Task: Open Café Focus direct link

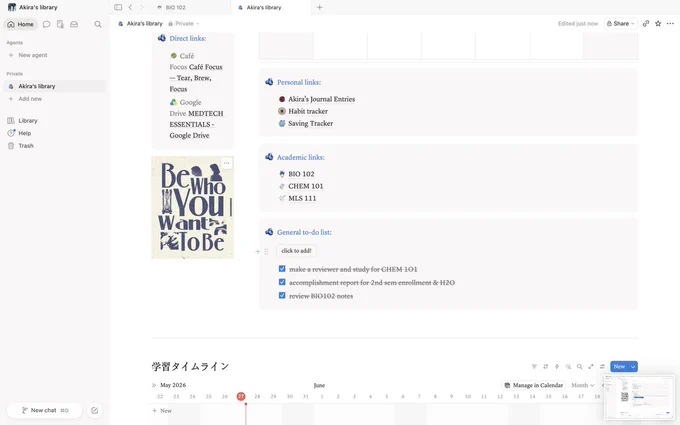Action: click(196, 72)
